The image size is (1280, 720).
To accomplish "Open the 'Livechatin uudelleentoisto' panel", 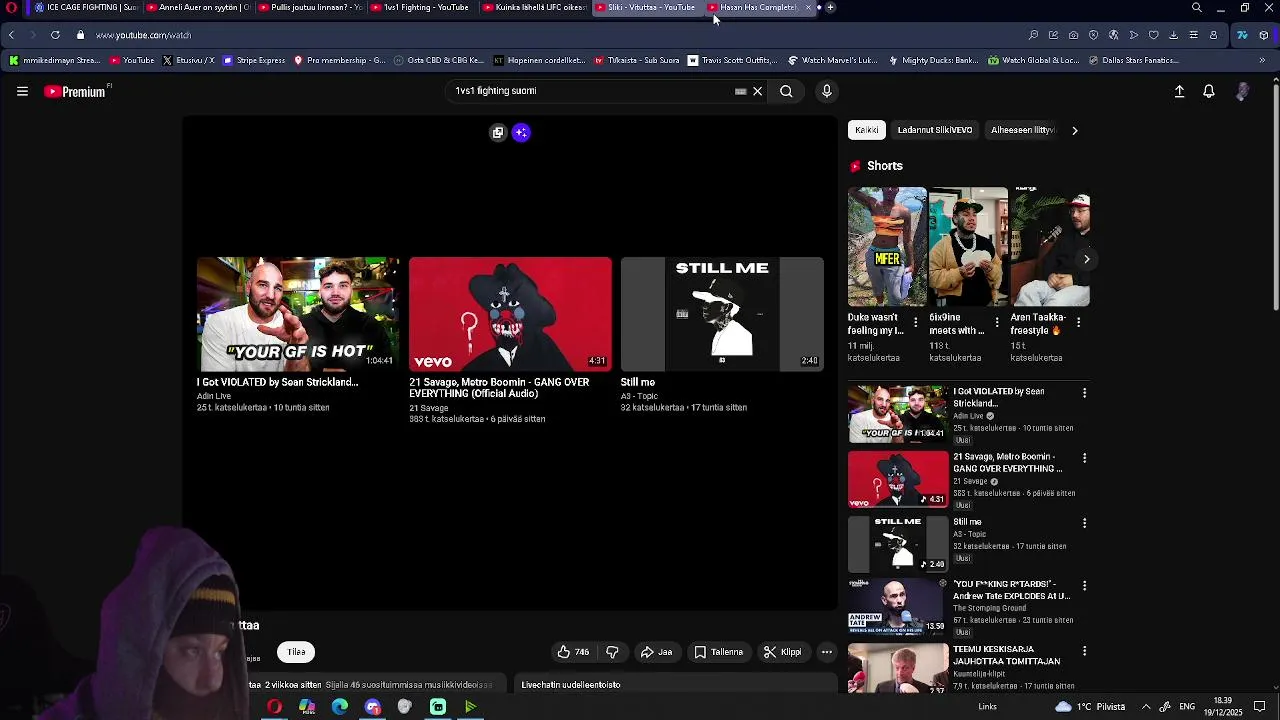I will (675, 685).
